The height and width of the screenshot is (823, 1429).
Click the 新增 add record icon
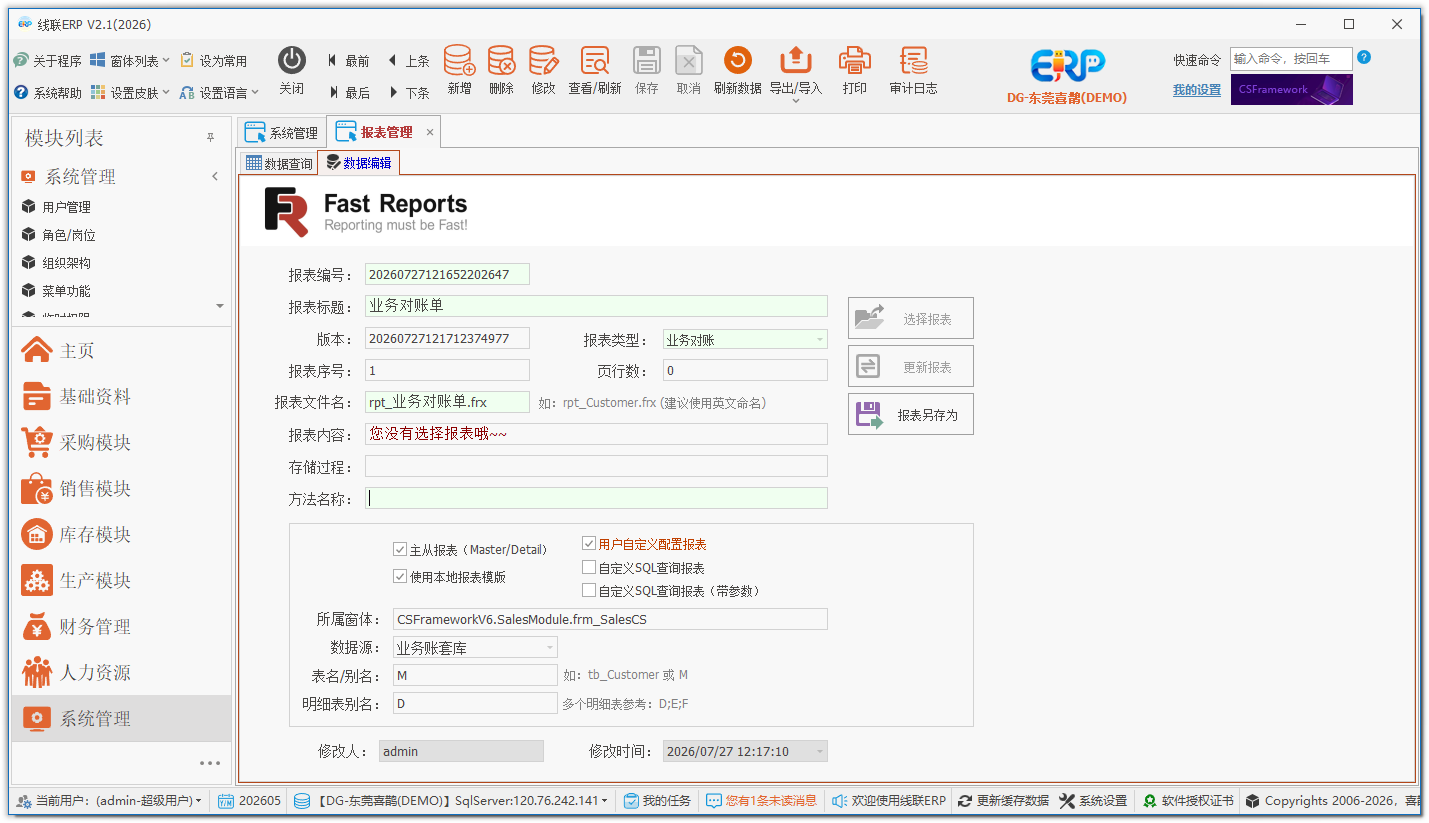pos(459,61)
